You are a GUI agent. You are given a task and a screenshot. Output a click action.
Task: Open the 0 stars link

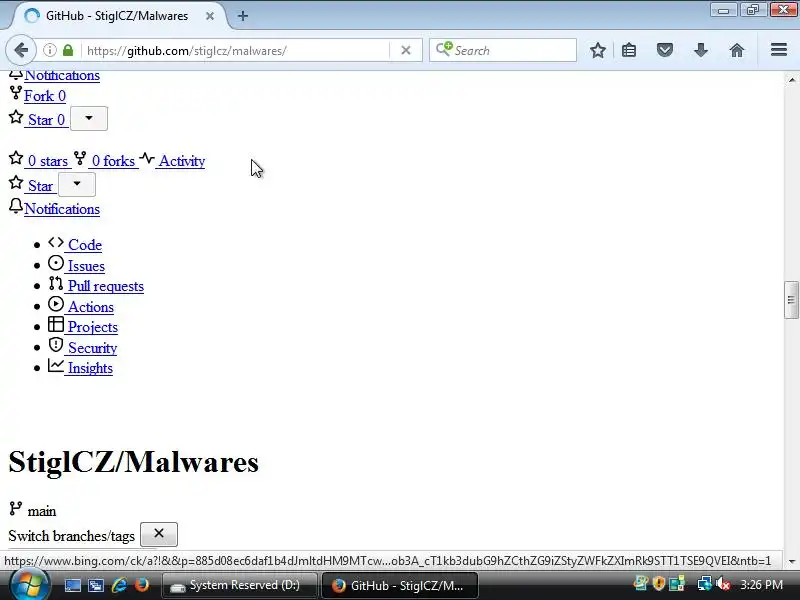point(48,161)
